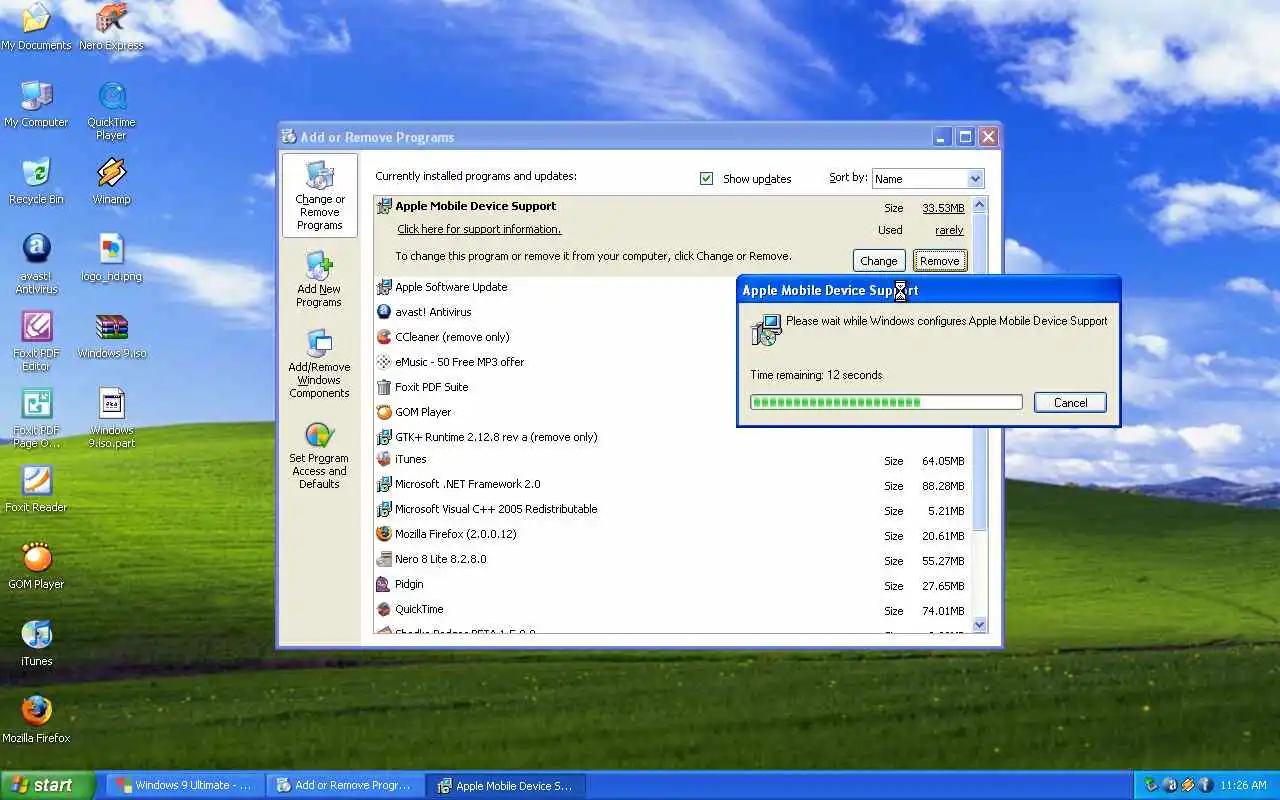The height and width of the screenshot is (800, 1280).
Task: Select the Pidgin list entry icon
Action: point(384,584)
